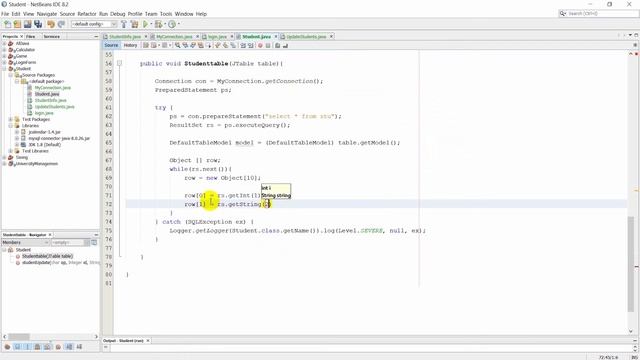Click the Search input field
Screen dimensions: 640x360
coord(603,13)
